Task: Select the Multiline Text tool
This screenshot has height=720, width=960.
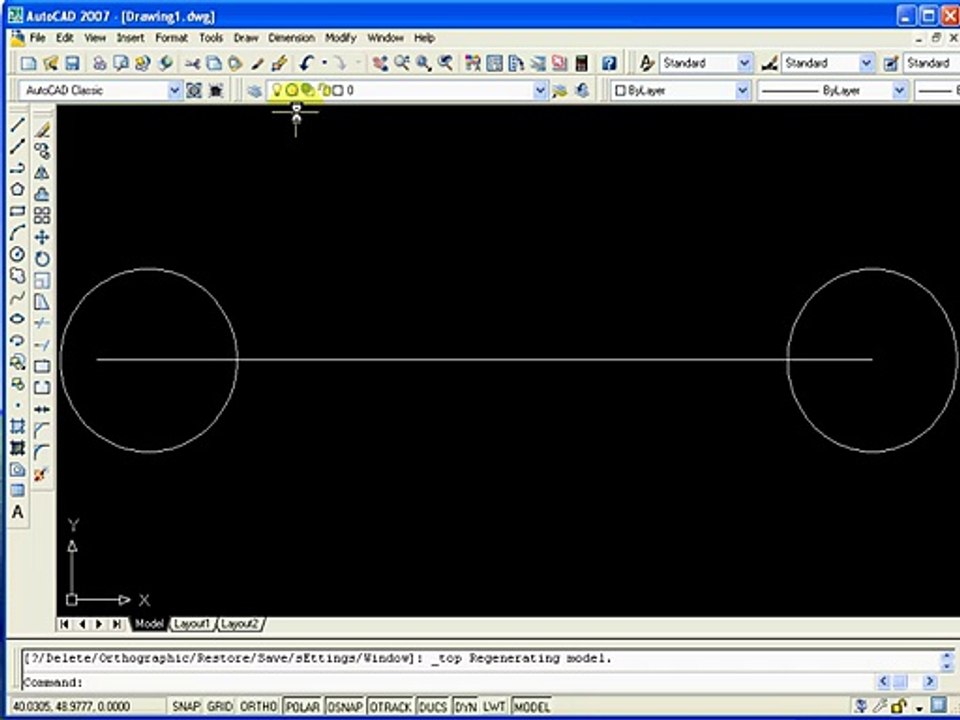Action: (18, 512)
